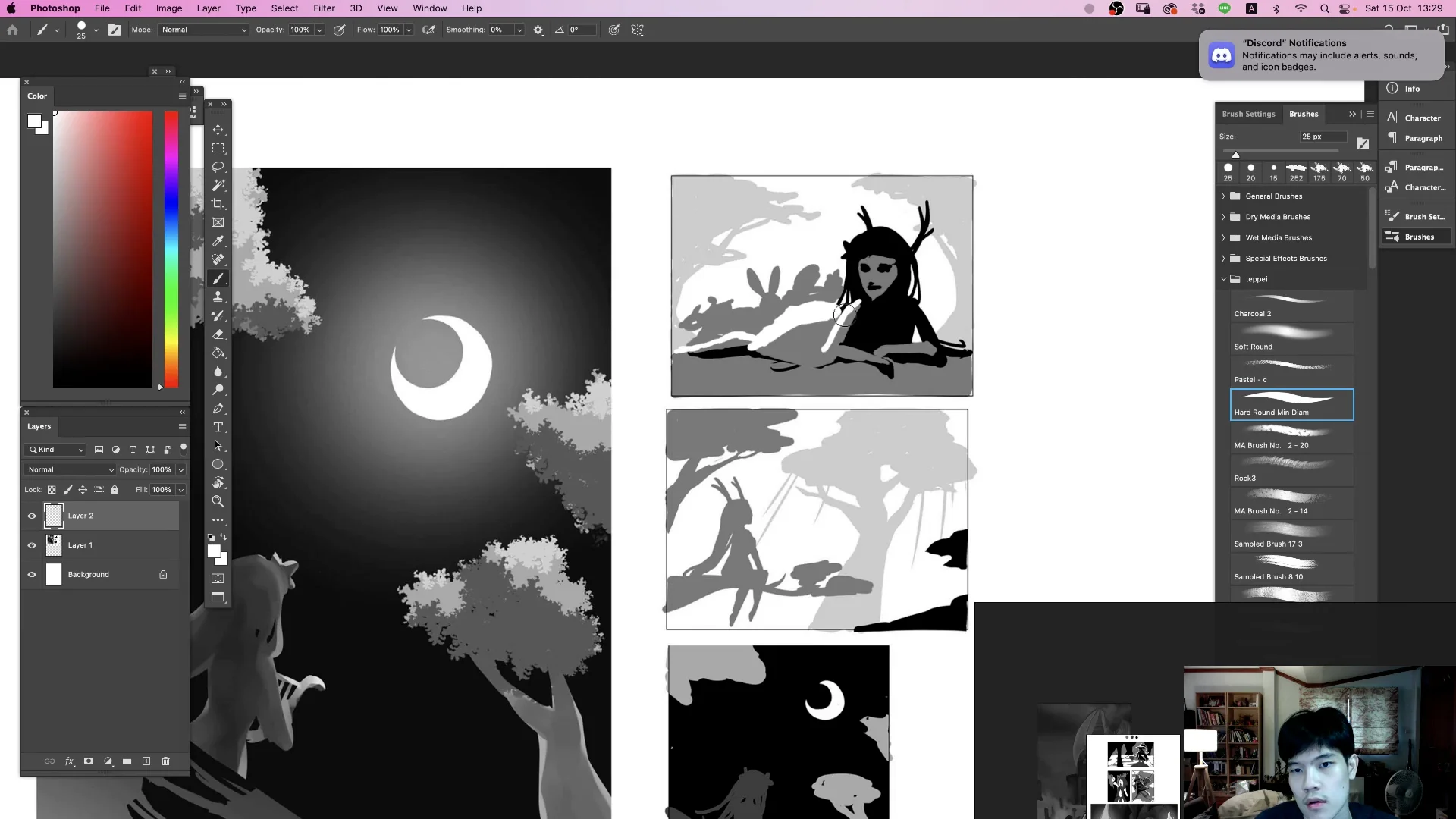Select the Zoom tool

click(218, 501)
